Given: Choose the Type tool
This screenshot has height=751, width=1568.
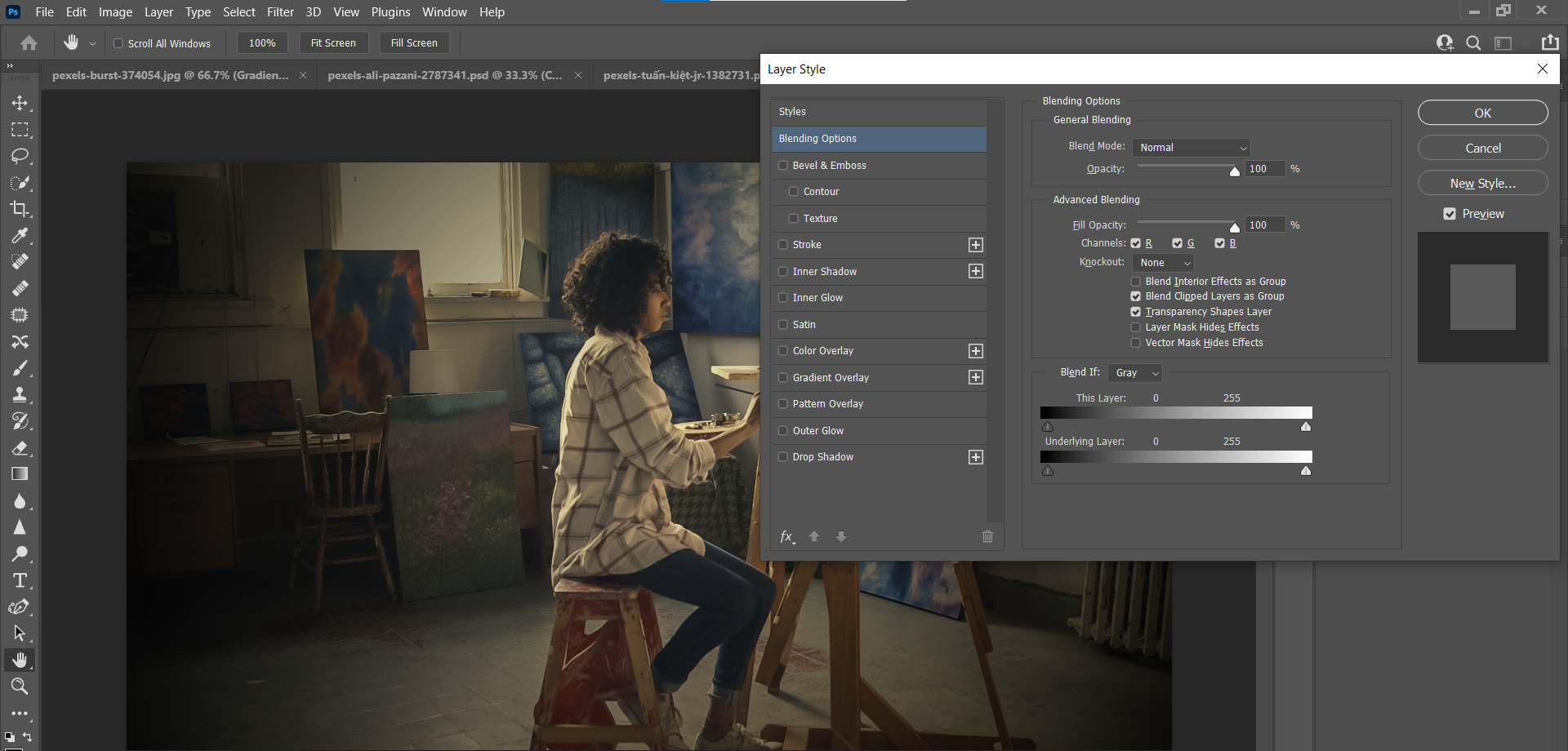Looking at the screenshot, I should pos(20,580).
